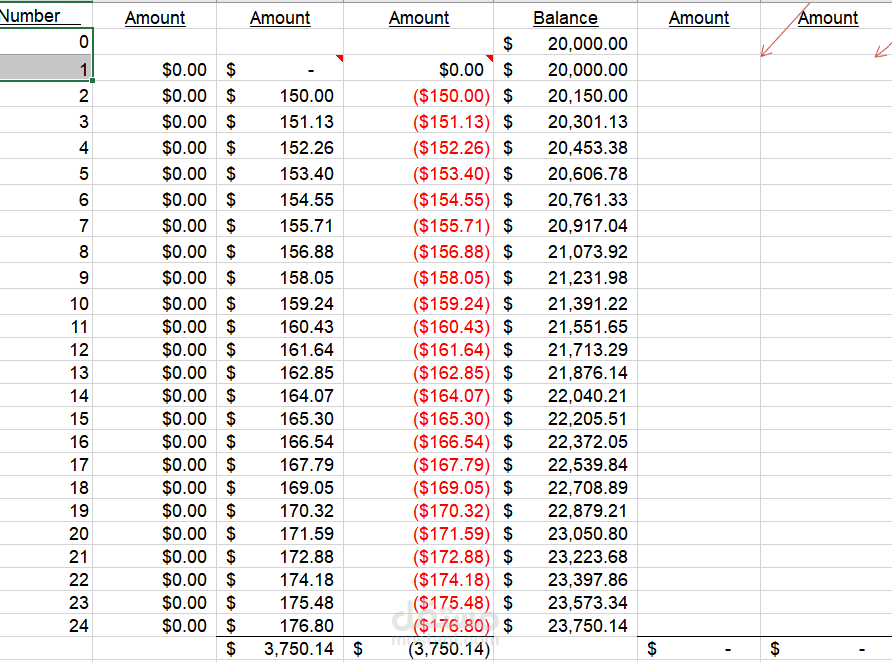This screenshot has height=662, width=892.
Task: Click the red ($156.88) cell
Action: pos(418,250)
